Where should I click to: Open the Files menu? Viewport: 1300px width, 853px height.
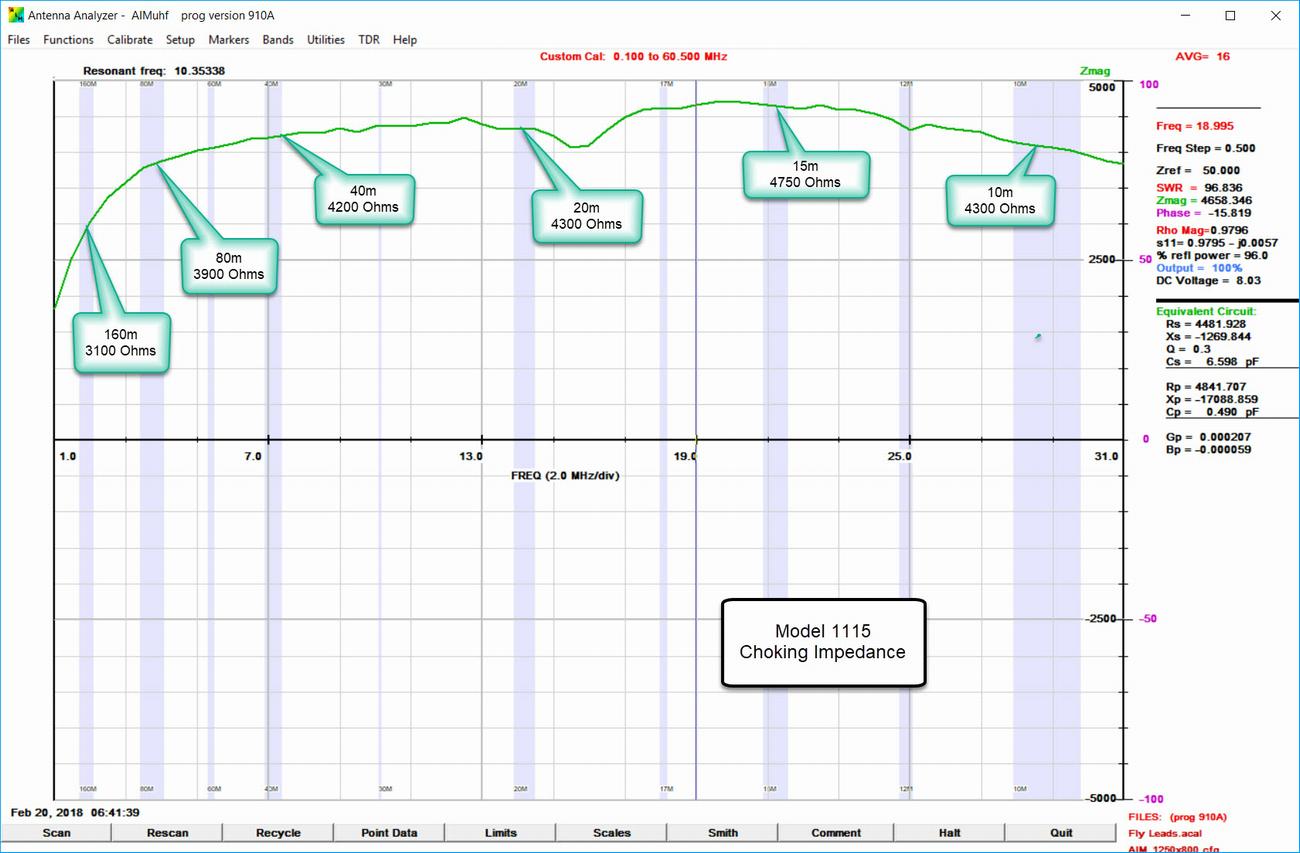[x=18, y=40]
